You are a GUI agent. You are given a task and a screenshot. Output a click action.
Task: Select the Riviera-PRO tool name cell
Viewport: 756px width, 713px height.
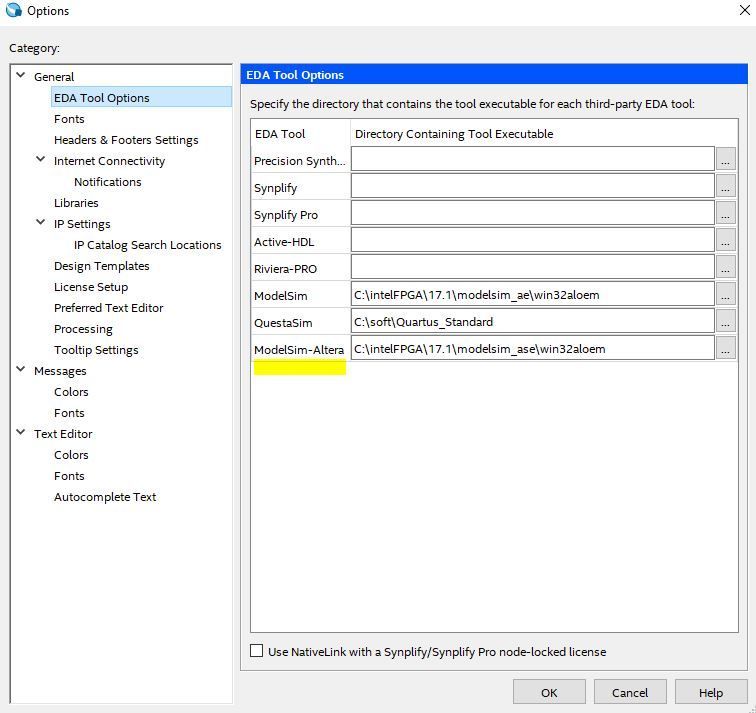300,269
